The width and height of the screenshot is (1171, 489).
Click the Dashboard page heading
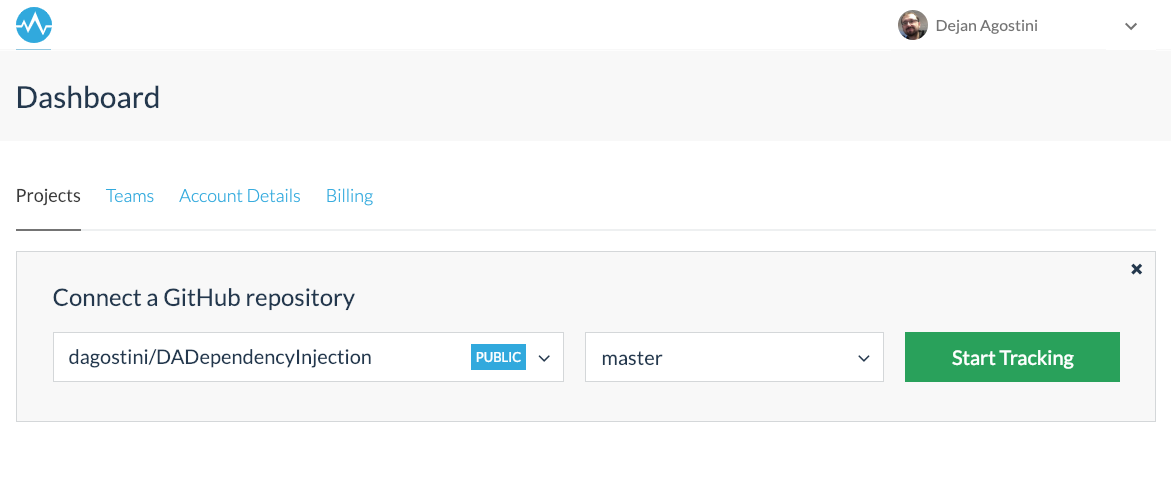click(x=88, y=98)
